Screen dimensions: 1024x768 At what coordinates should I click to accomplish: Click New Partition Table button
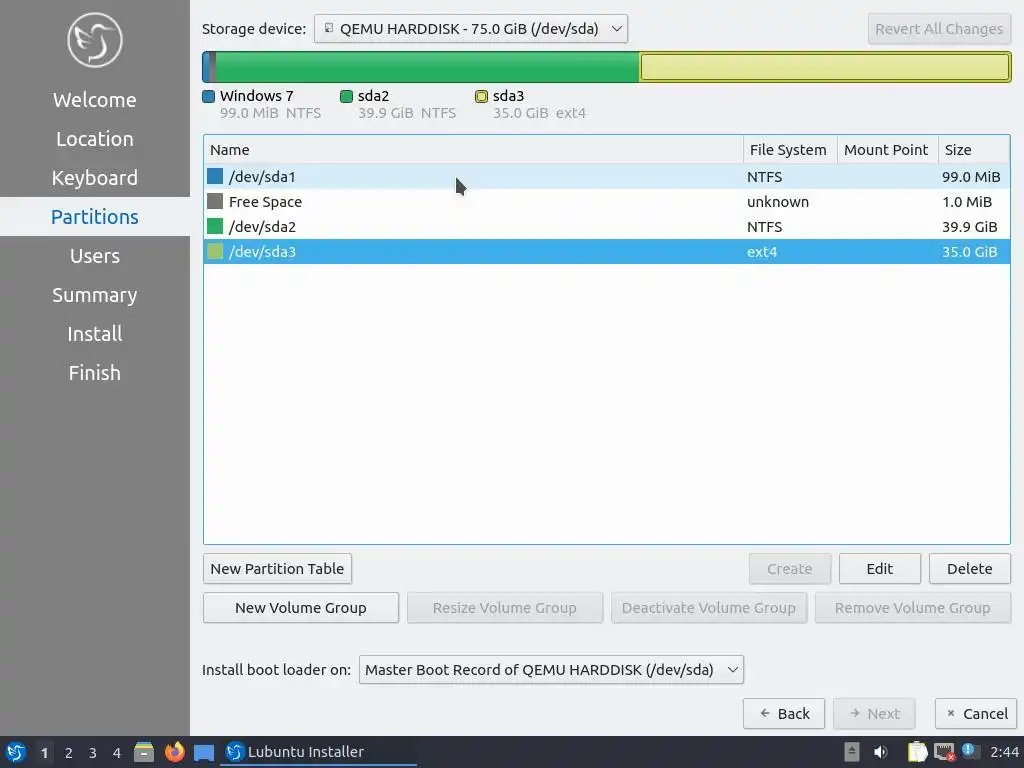pos(278,569)
